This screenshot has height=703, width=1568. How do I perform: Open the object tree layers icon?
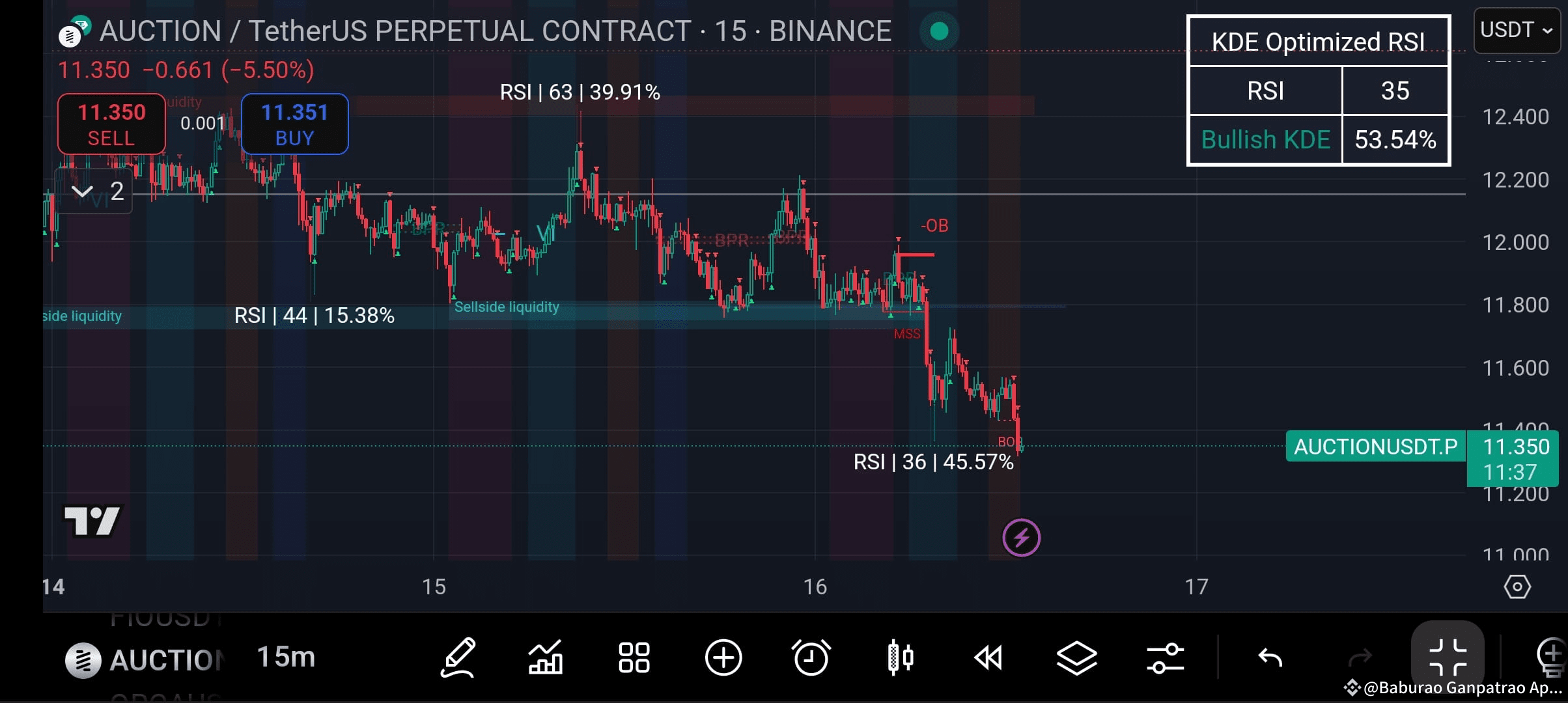pos(1077,657)
